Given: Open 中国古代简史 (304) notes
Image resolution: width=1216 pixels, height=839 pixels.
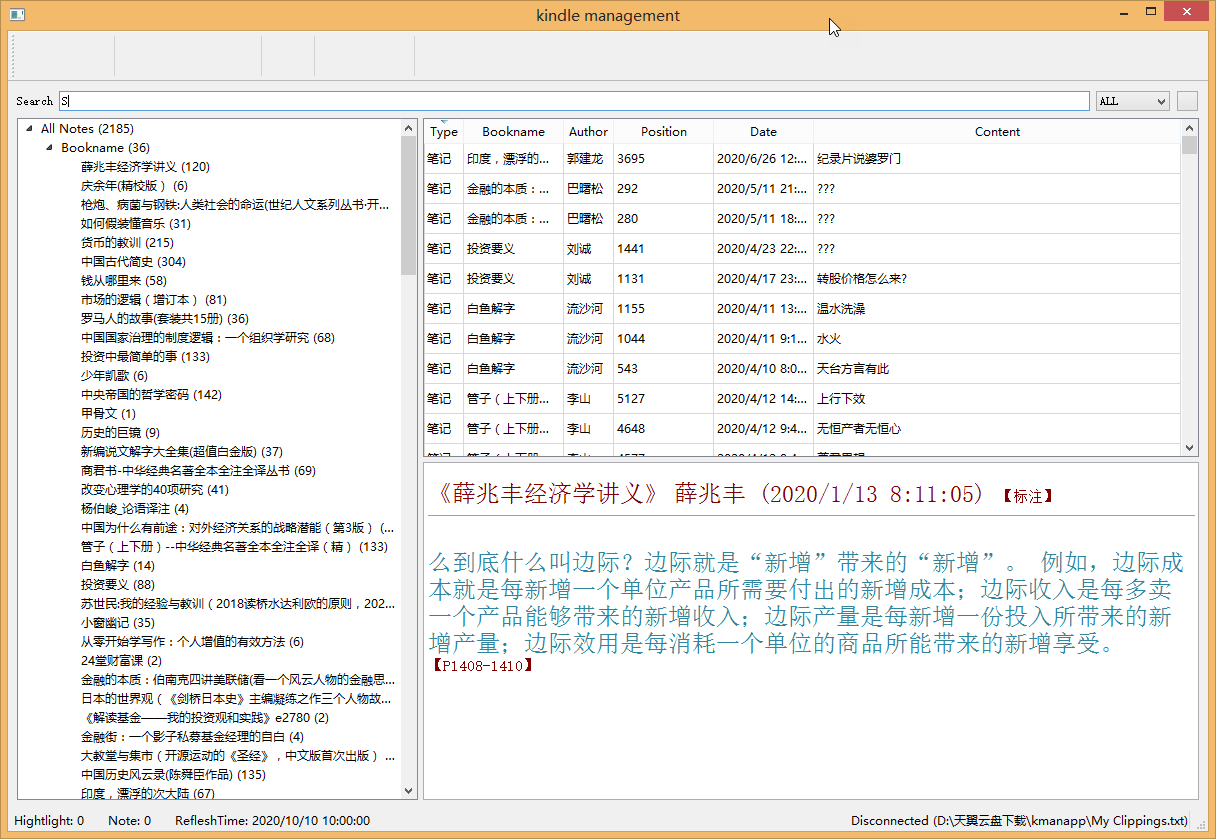Looking at the screenshot, I should pyautogui.click(x=133, y=262).
